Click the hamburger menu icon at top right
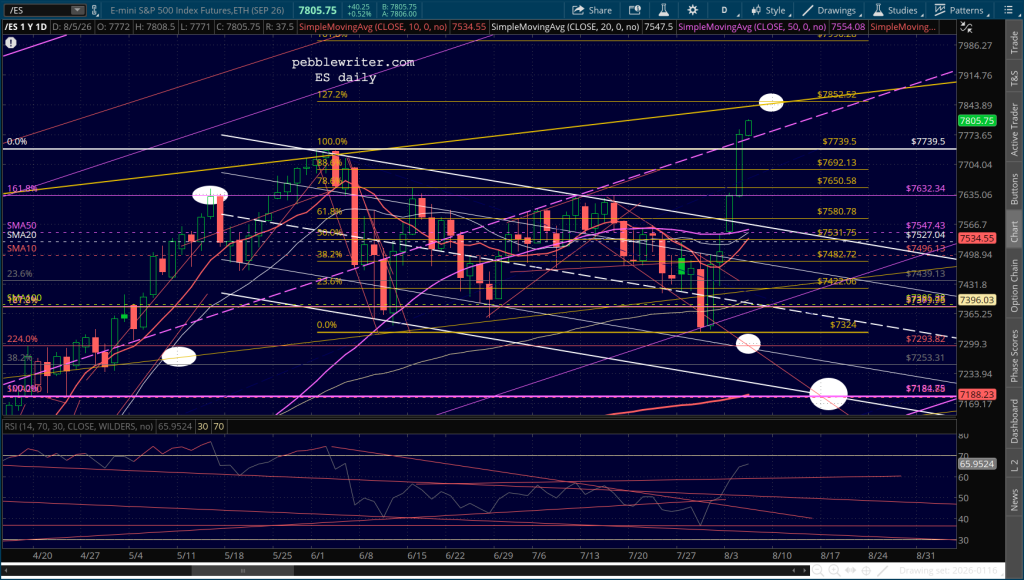Screen dimensions: 1024x580 coord(1007,10)
